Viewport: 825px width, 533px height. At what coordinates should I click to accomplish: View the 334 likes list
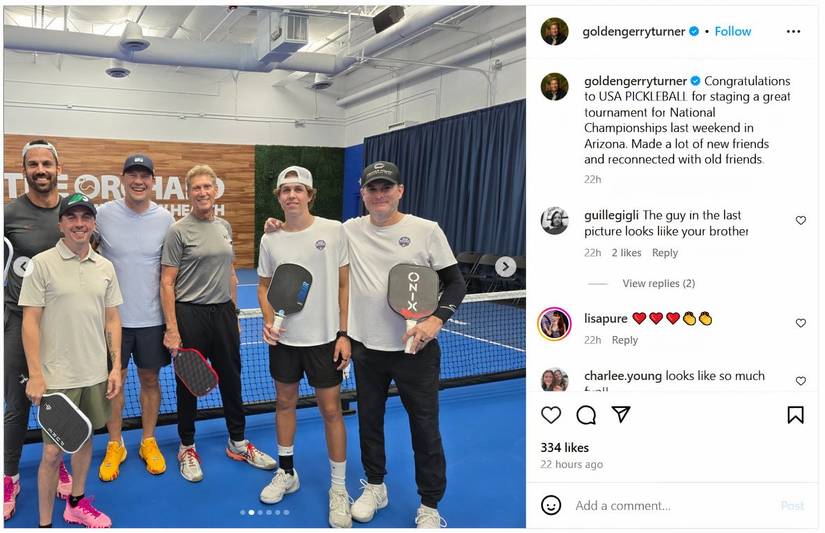565,447
